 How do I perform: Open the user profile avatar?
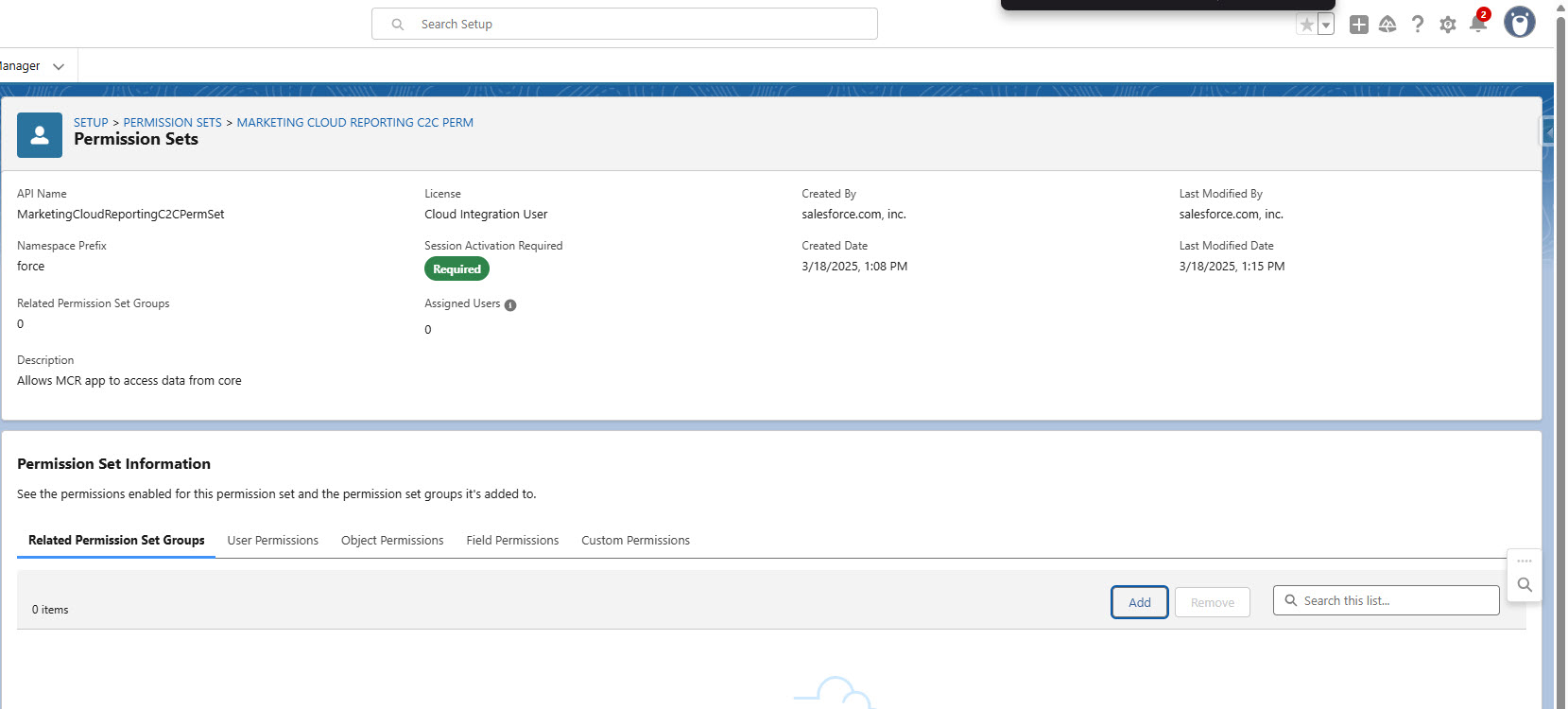[1519, 22]
